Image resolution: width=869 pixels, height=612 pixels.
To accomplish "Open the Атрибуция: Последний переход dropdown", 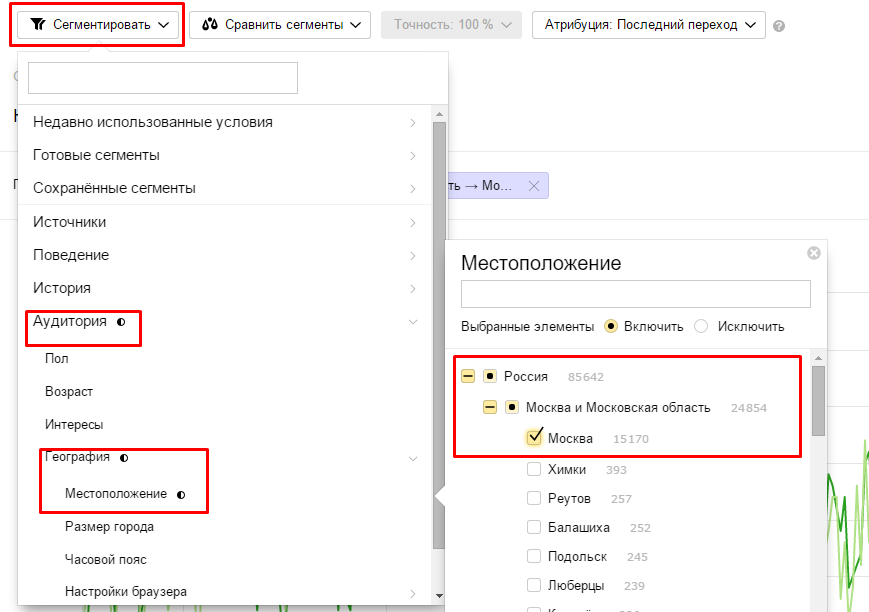I will click(648, 25).
